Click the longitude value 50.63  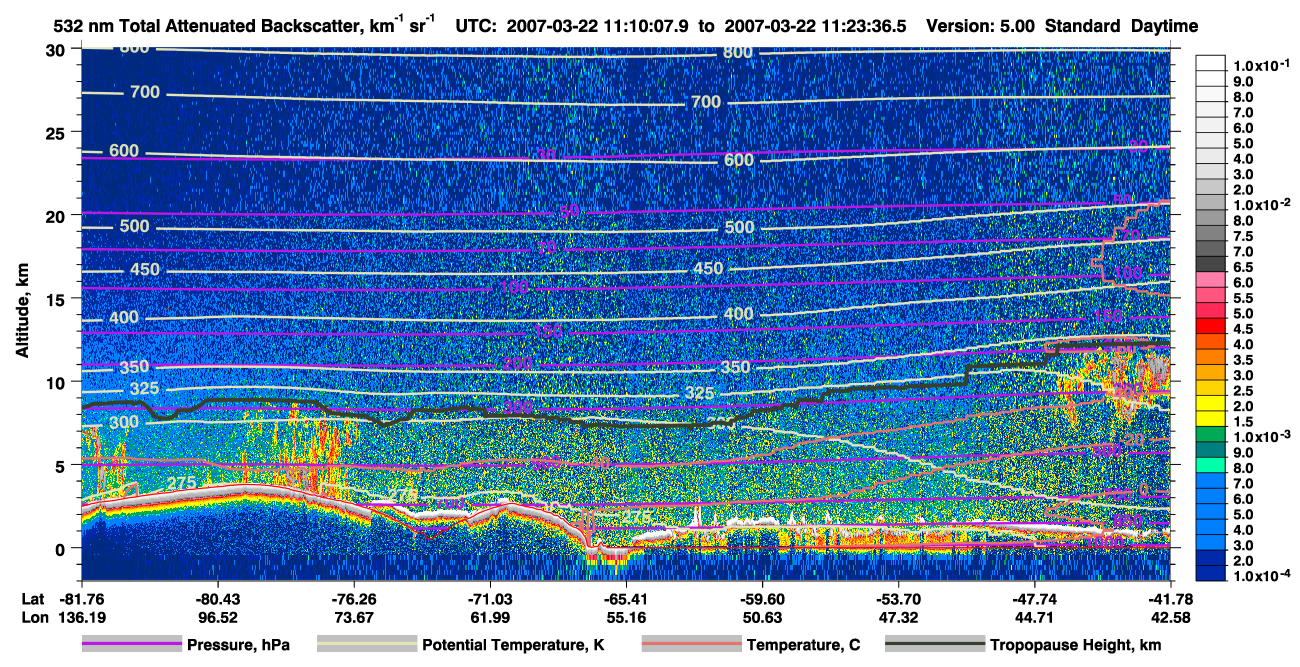(x=761, y=617)
